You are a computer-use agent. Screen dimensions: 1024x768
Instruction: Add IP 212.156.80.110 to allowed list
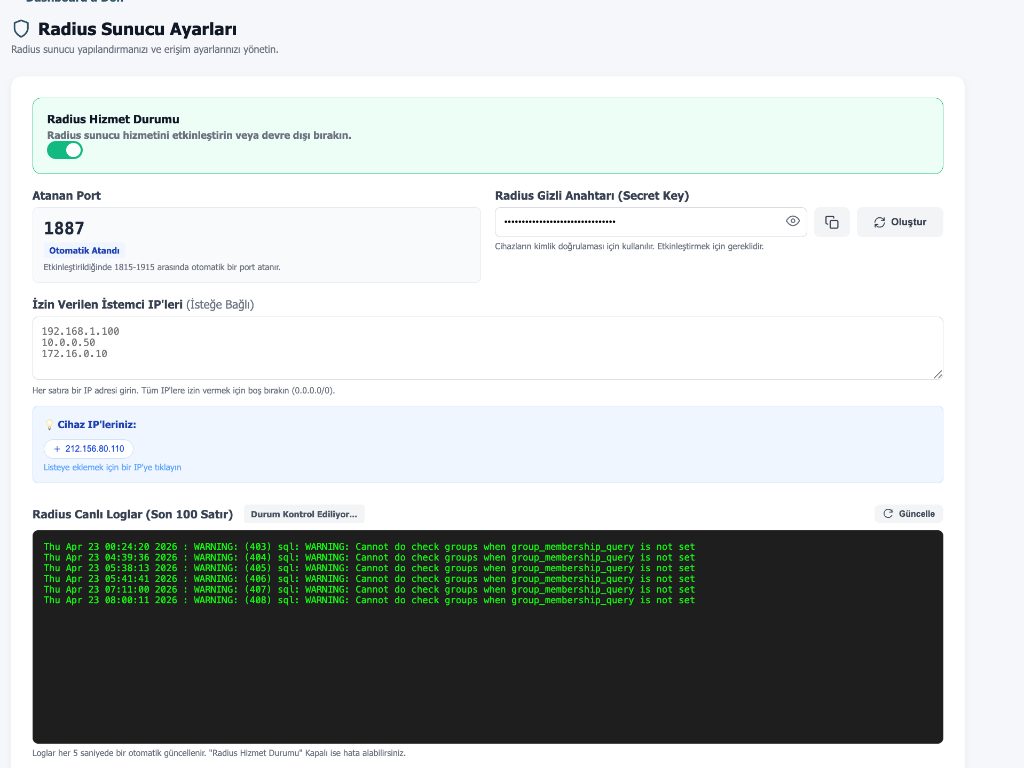pos(93,449)
